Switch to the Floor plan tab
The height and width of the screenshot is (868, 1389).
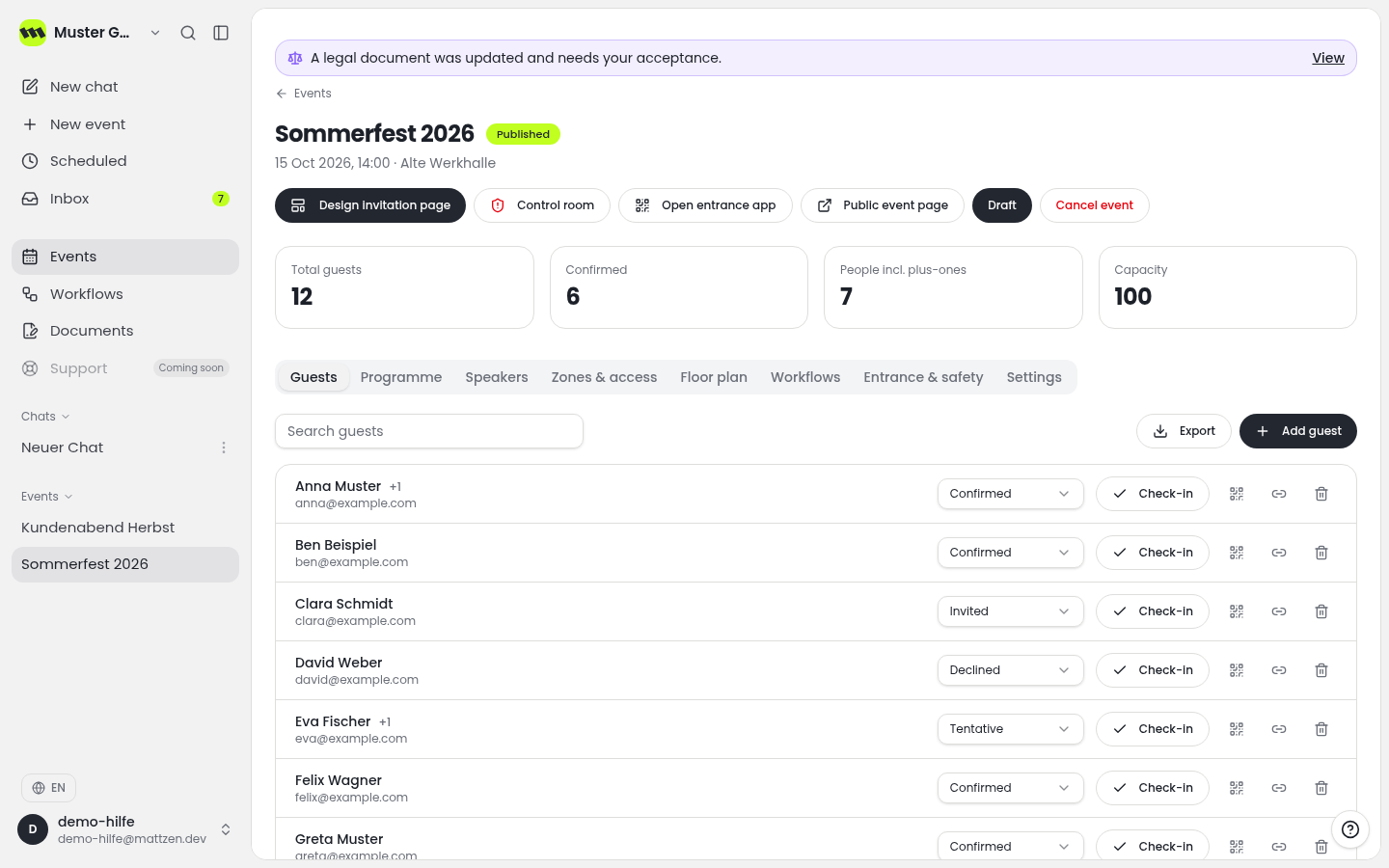pos(714,377)
